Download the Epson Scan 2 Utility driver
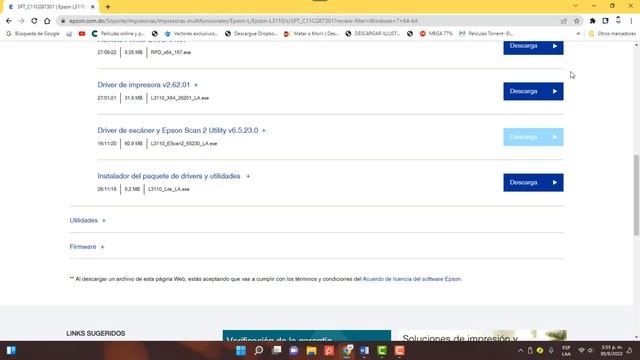Screen dimensions: 640x360 tap(533, 137)
